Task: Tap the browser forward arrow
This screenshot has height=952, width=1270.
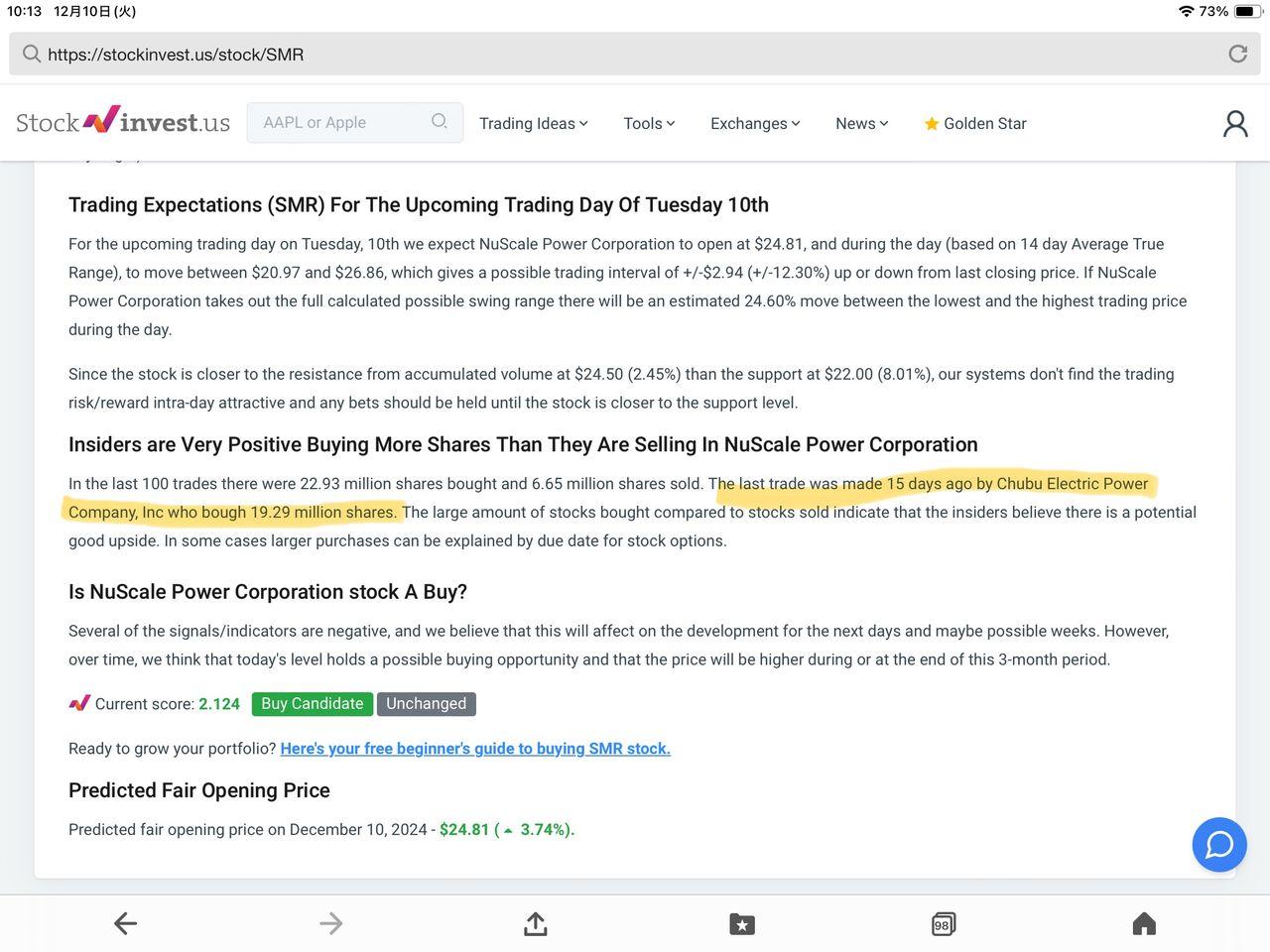Action: click(x=330, y=924)
